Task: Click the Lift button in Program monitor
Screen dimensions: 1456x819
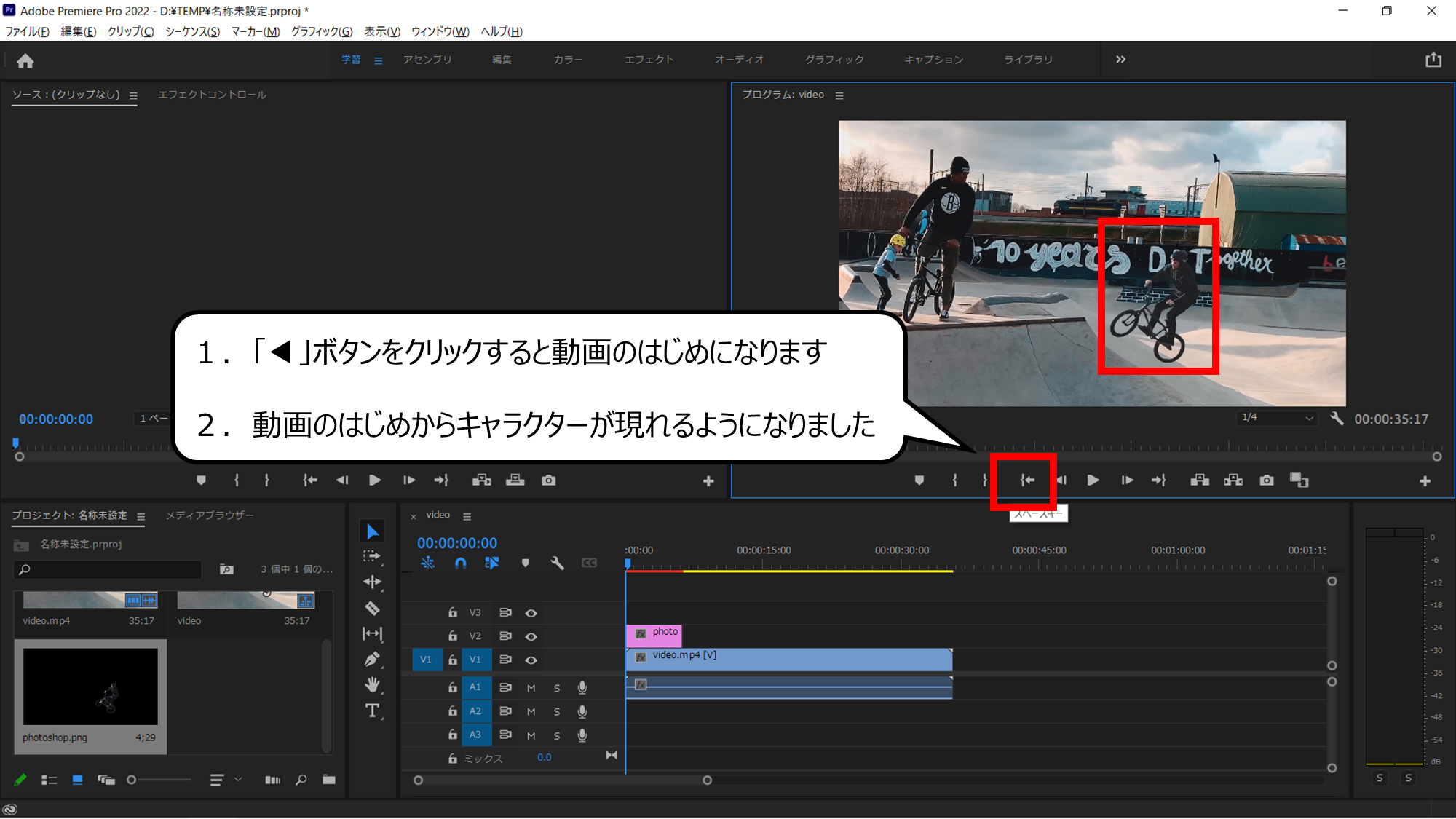Action: coord(1200,480)
